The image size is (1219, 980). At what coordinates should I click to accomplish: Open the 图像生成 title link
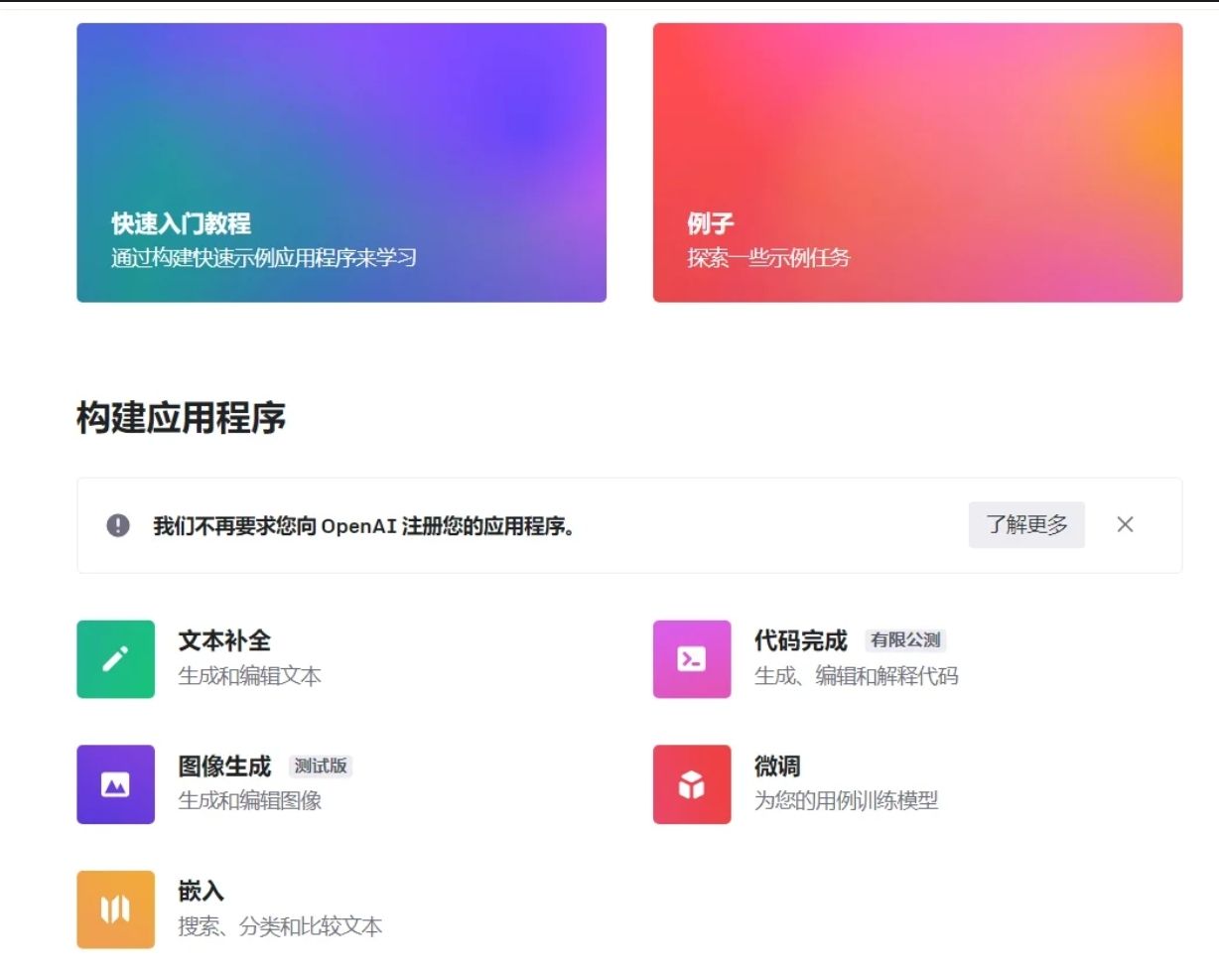click(x=224, y=767)
